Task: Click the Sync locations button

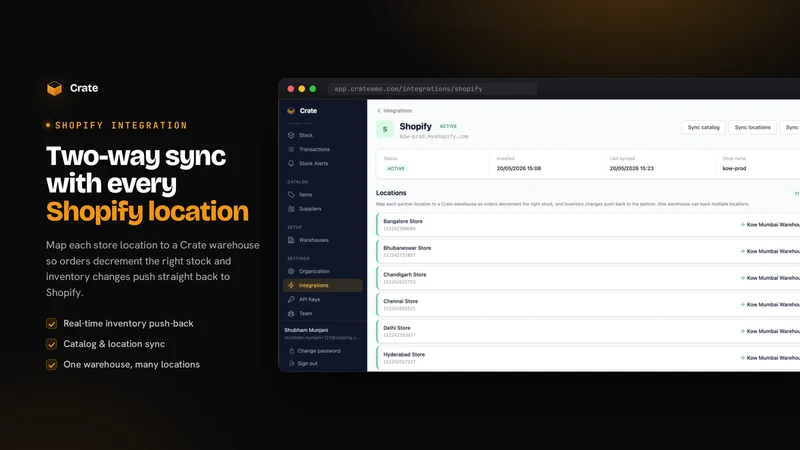Action: [753, 128]
